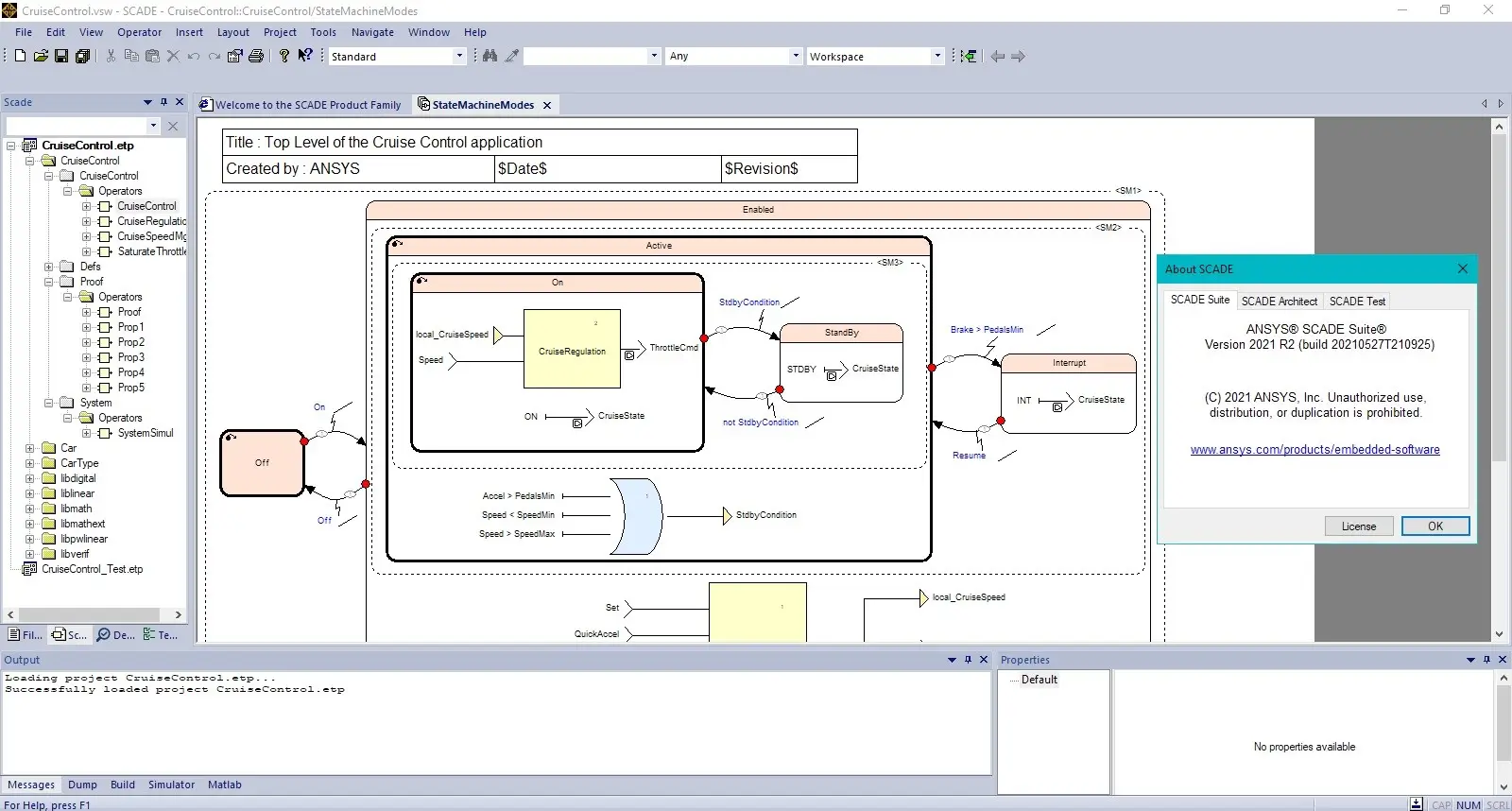This screenshot has height=811, width=1512.
Task: Open the Navigate menu
Action: 372,32
